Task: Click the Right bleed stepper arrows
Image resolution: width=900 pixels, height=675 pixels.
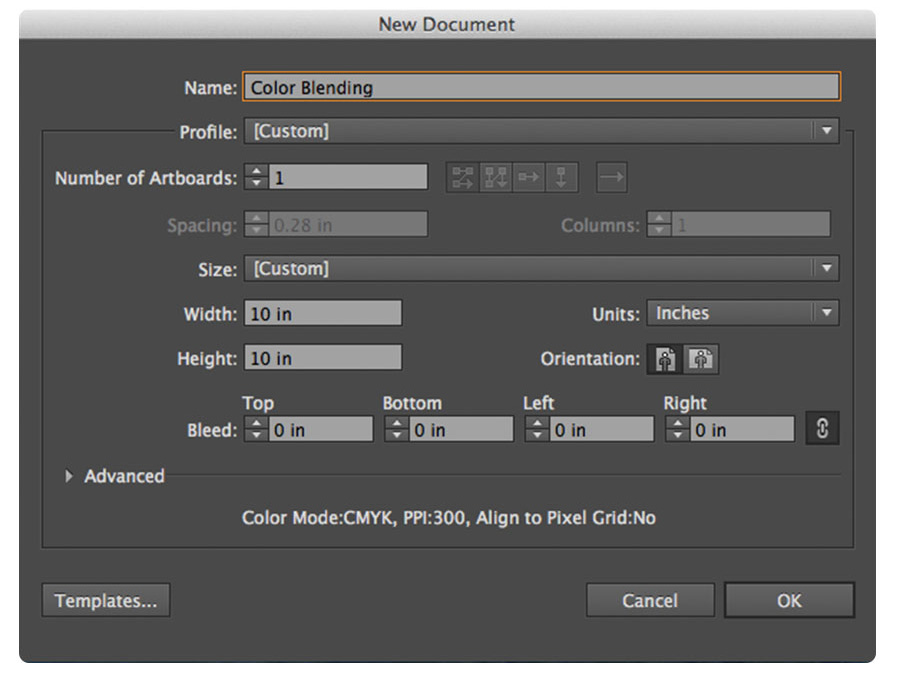Action: click(677, 429)
